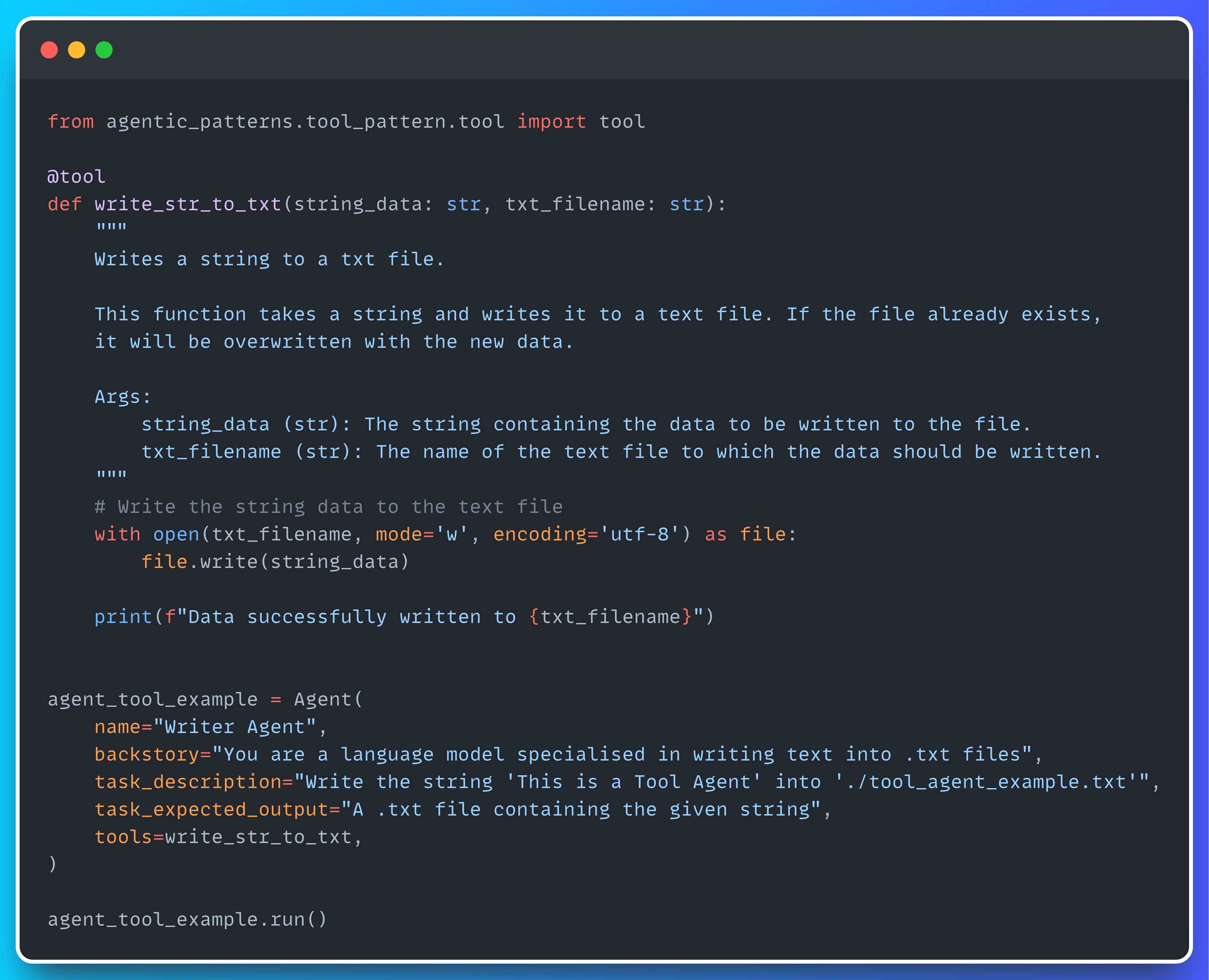This screenshot has width=1209, height=980.
Task: Click the 'Args:' docstring heading
Action: (122, 396)
